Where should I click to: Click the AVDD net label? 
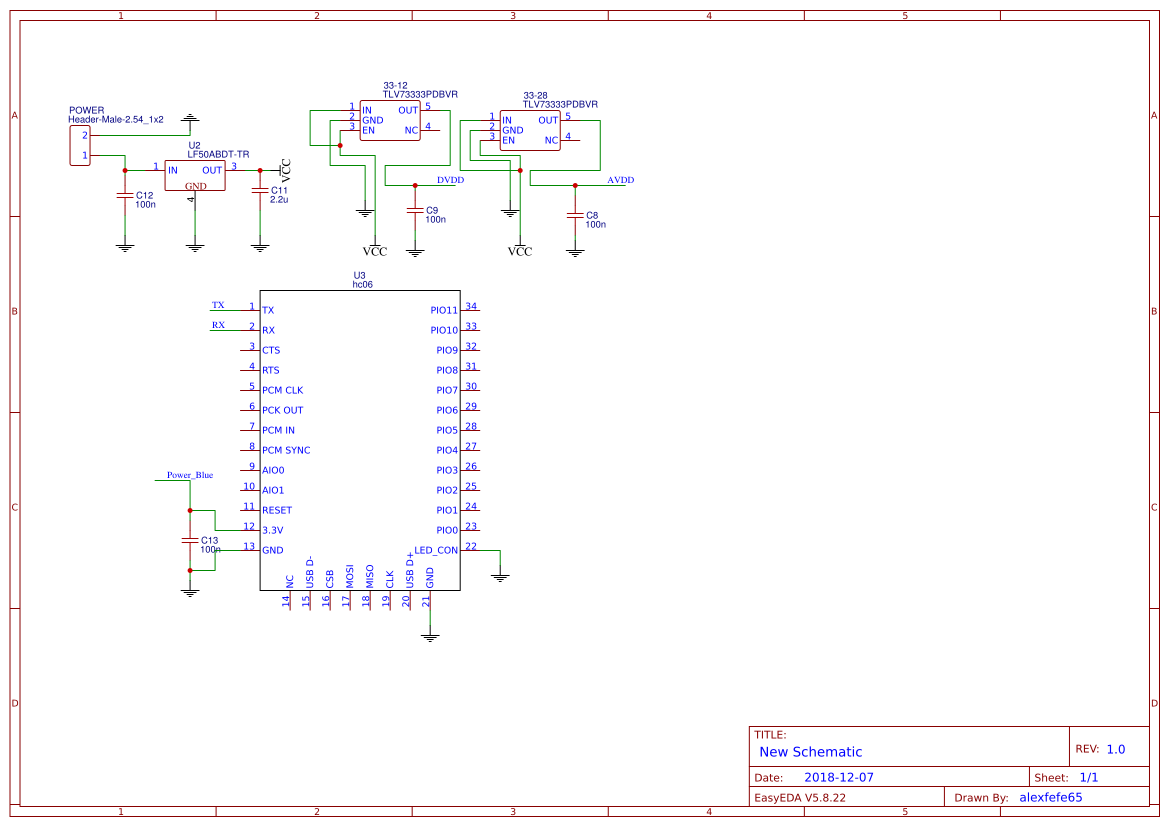[620, 180]
